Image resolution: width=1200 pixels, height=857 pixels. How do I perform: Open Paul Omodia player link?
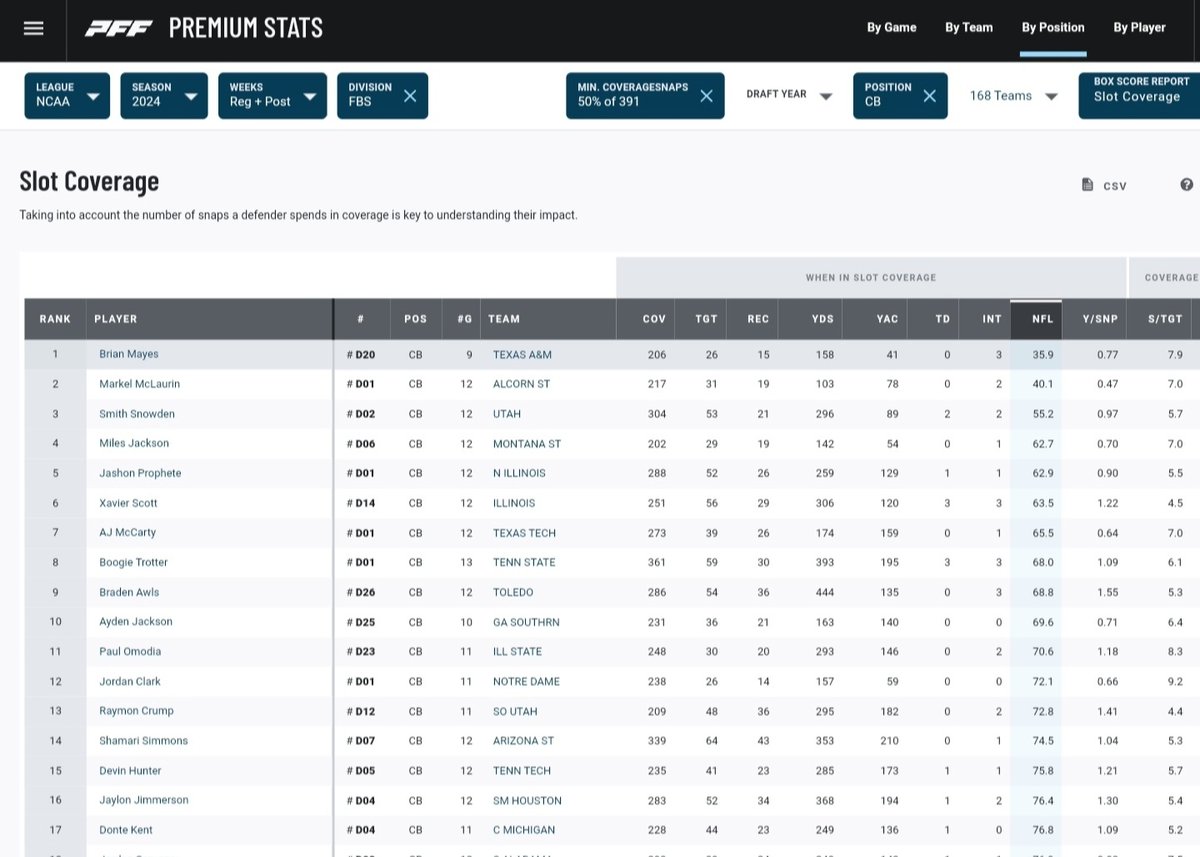130,651
